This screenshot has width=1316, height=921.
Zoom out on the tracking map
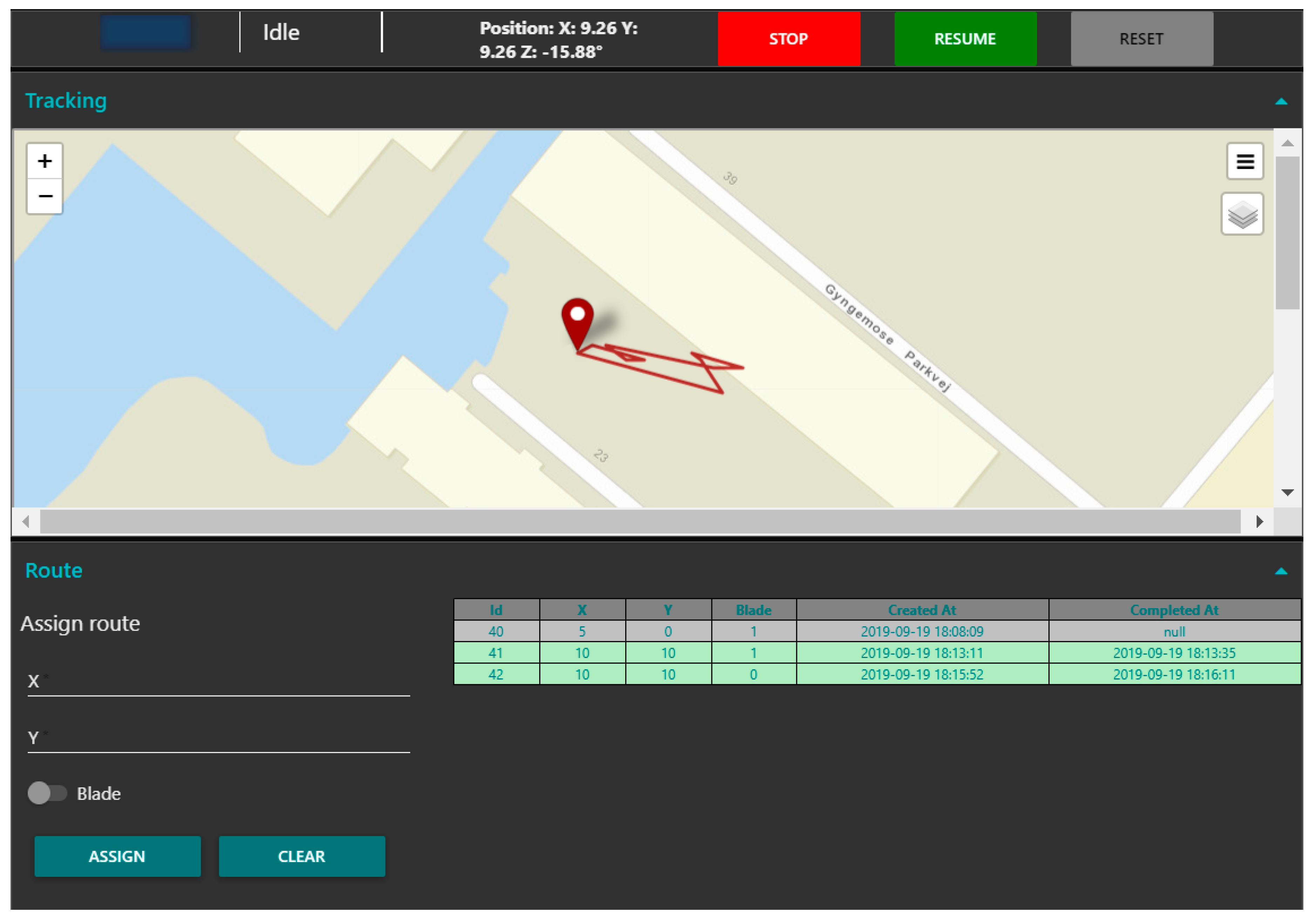[45, 196]
